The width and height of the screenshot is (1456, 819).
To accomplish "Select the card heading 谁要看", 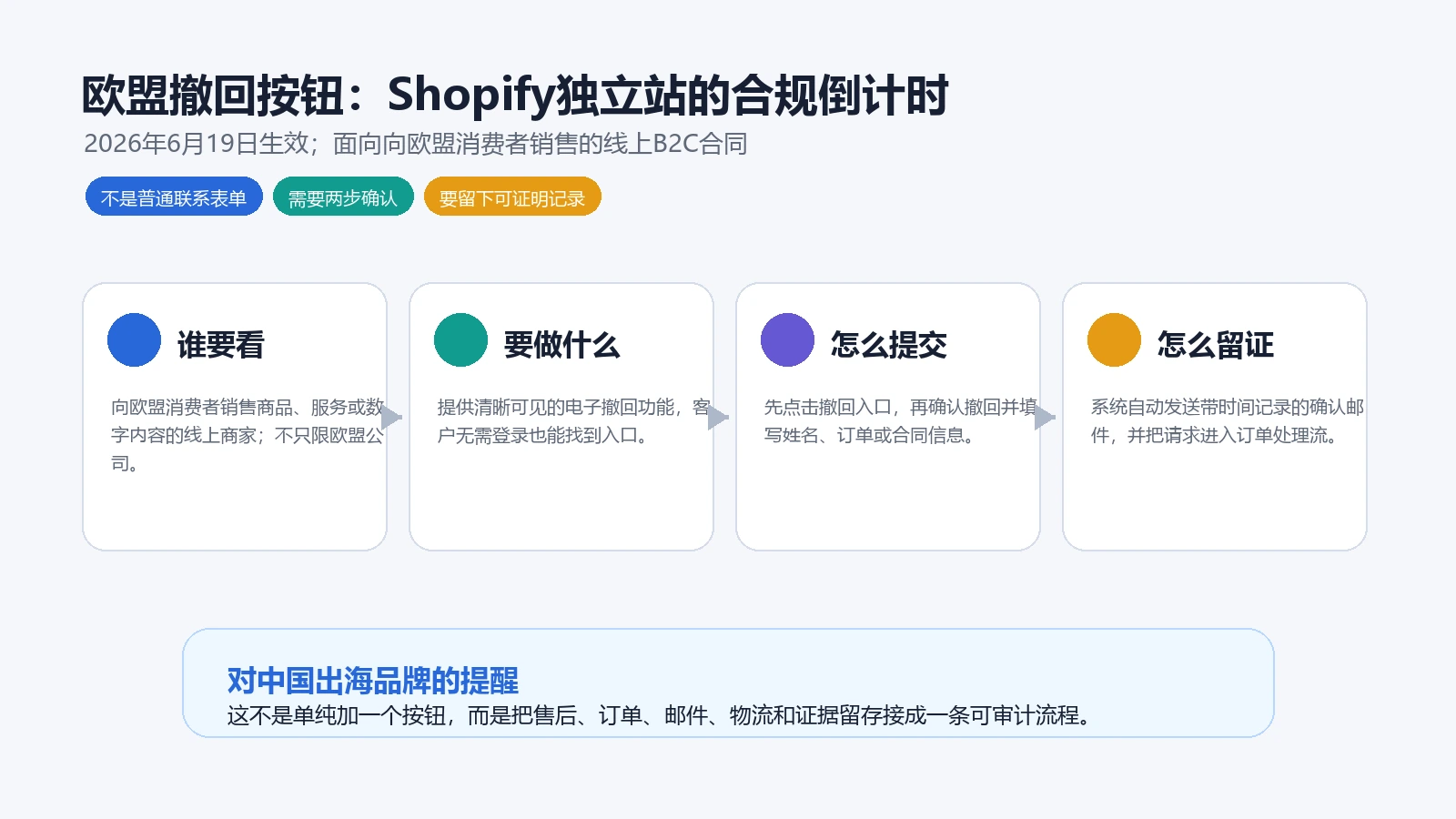I will pos(221,345).
